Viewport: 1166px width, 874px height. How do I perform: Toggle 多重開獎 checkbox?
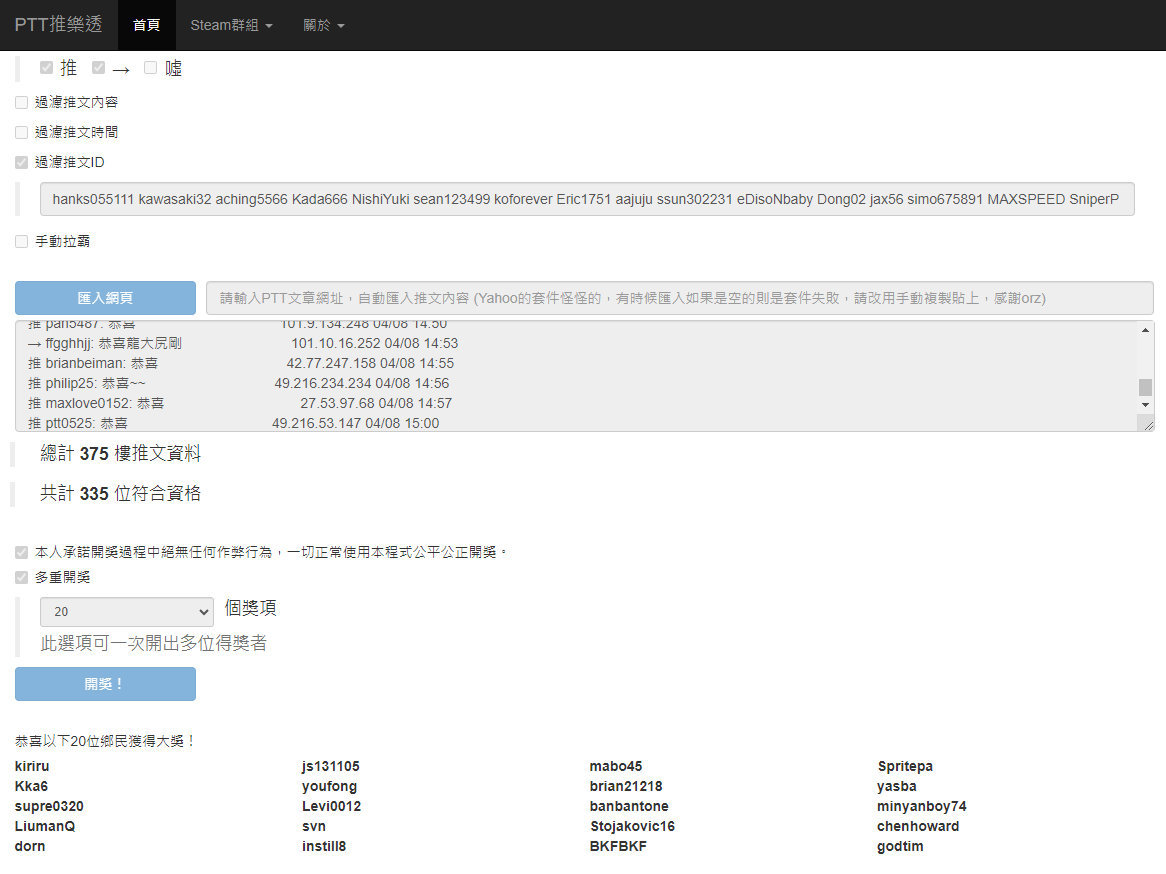point(22,577)
